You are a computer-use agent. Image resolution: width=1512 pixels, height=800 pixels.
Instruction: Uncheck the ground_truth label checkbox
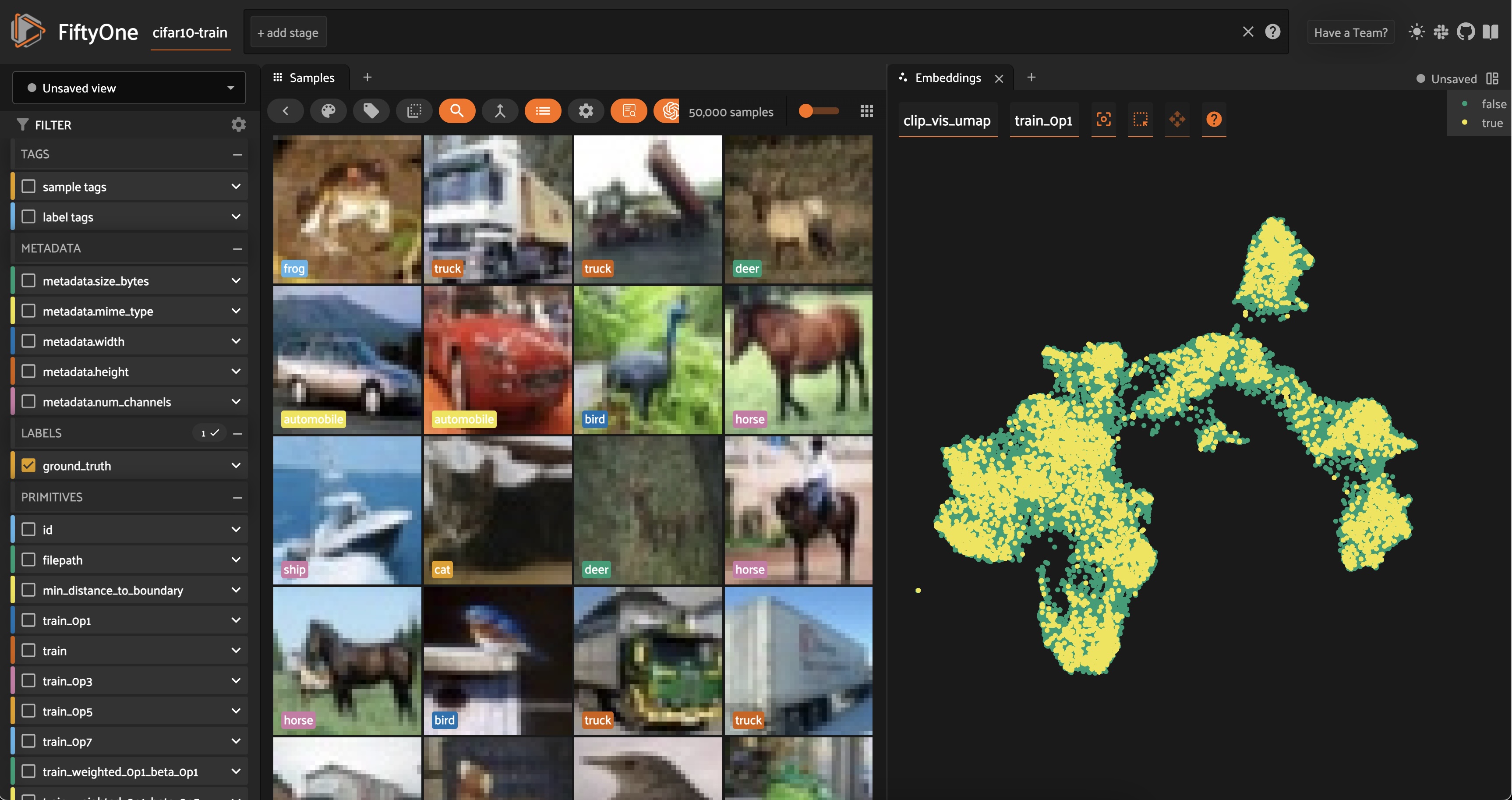(28, 465)
